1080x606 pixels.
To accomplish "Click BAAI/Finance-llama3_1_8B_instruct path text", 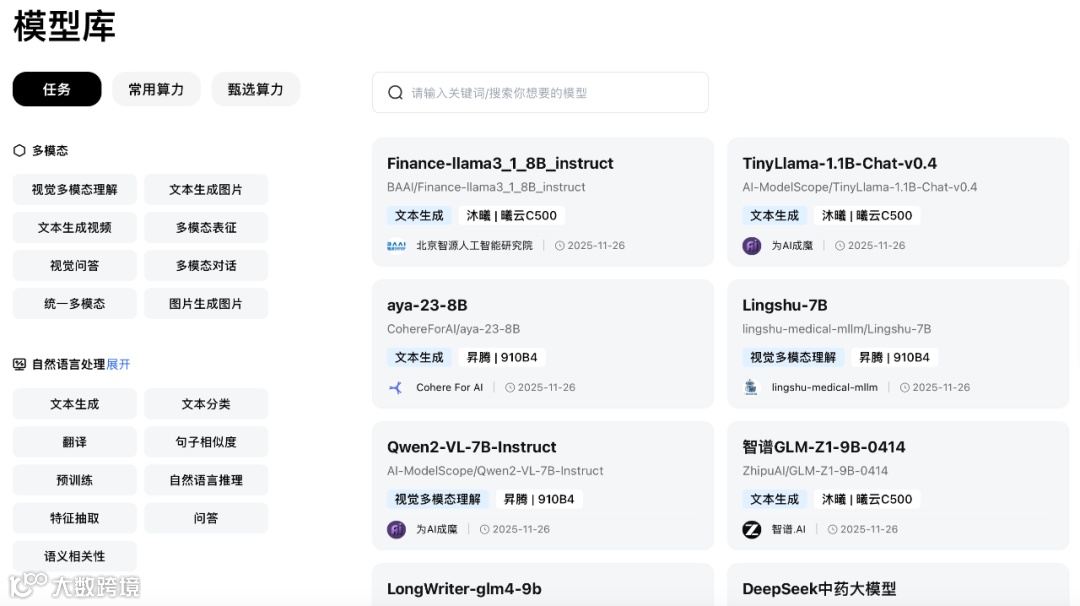I will [486, 187].
